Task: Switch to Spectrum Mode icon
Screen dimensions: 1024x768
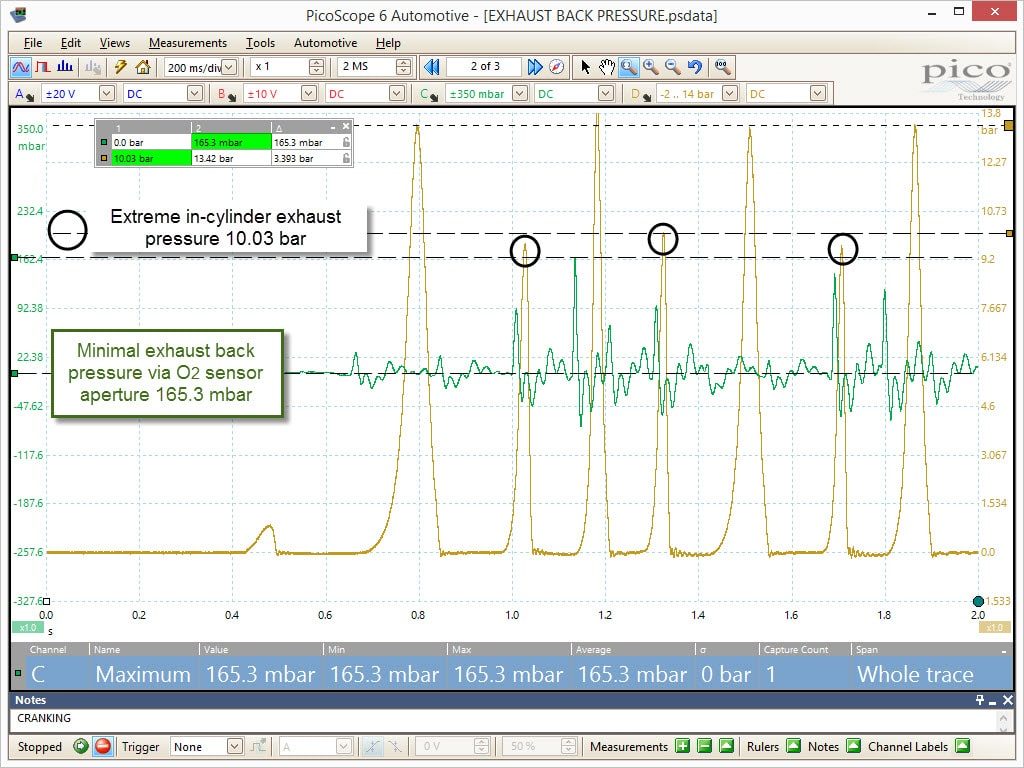Action: [x=65, y=67]
